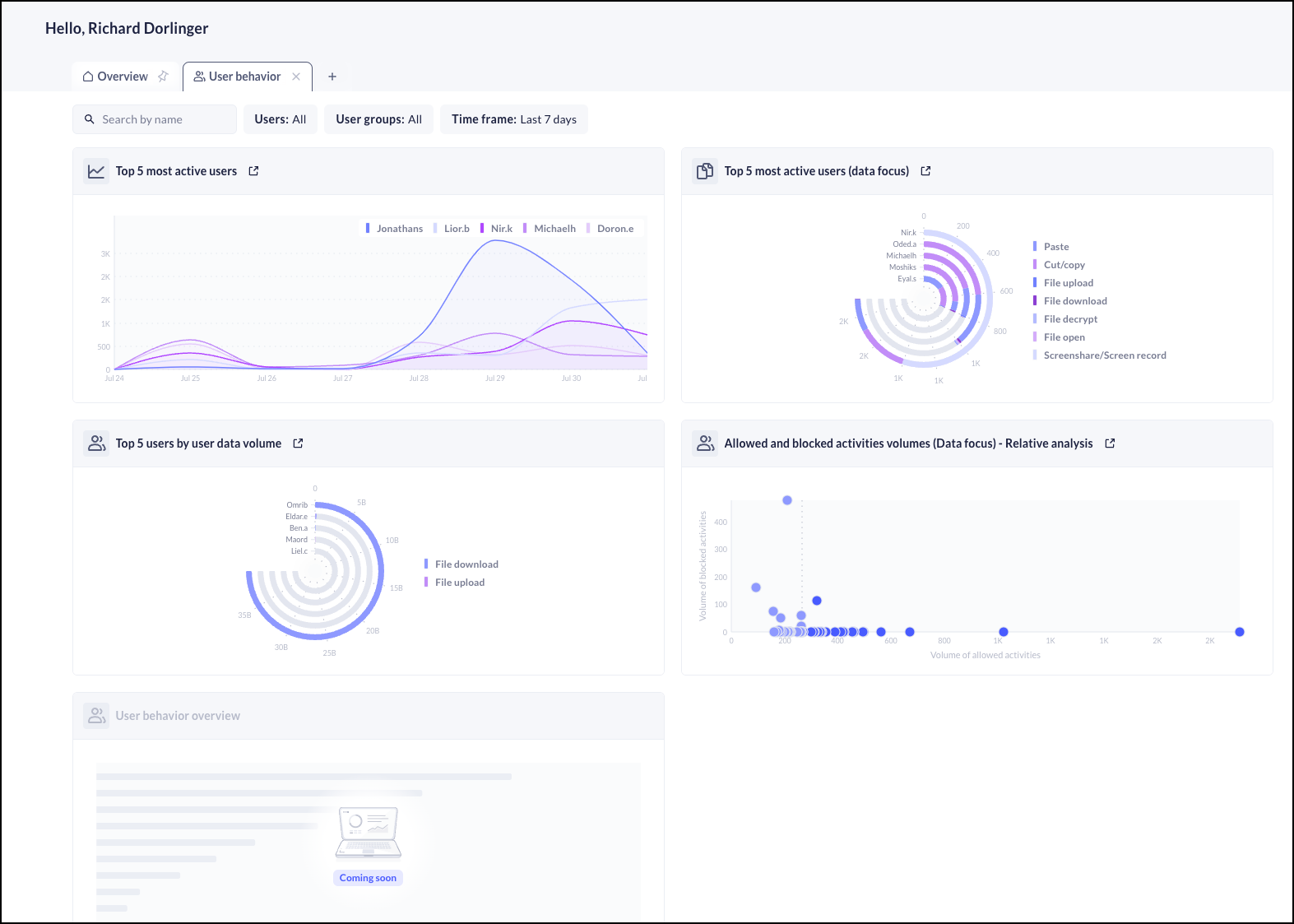Change Time frame Last 7 days filter
This screenshot has width=1294, height=924.
[513, 119]
